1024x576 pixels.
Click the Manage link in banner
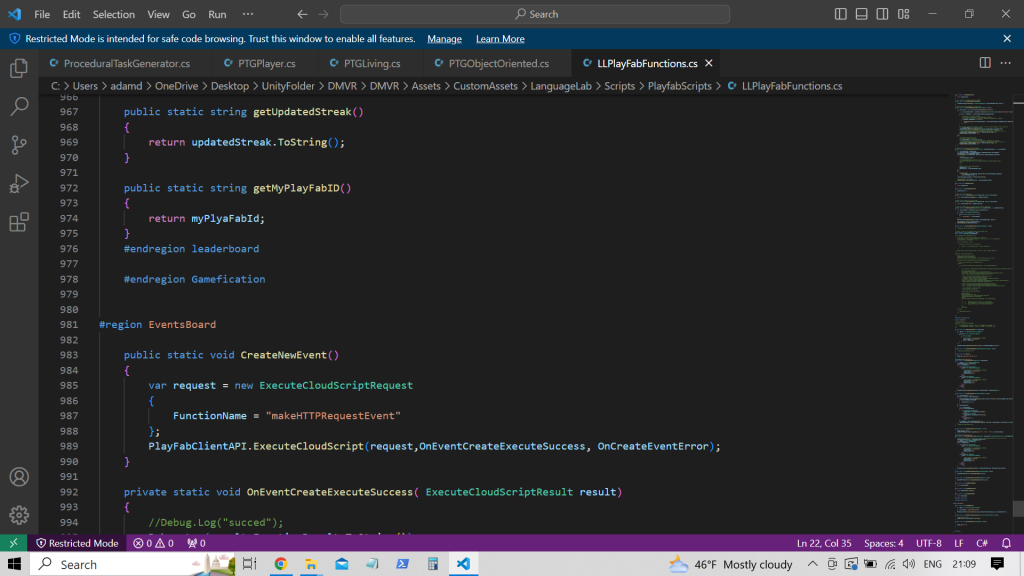(x=444, y=39)
